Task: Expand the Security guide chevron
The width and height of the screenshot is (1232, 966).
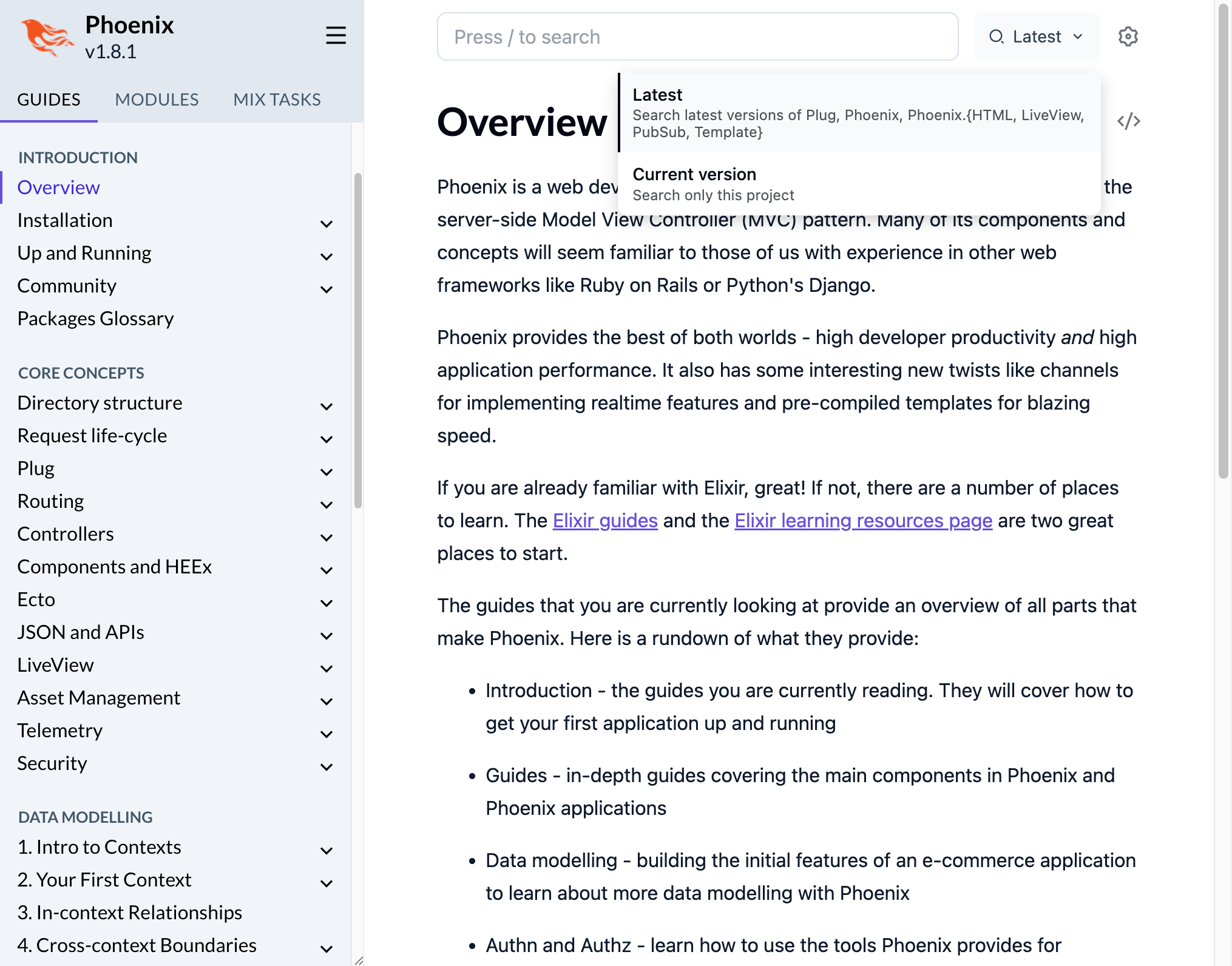Action: (326, 766)
